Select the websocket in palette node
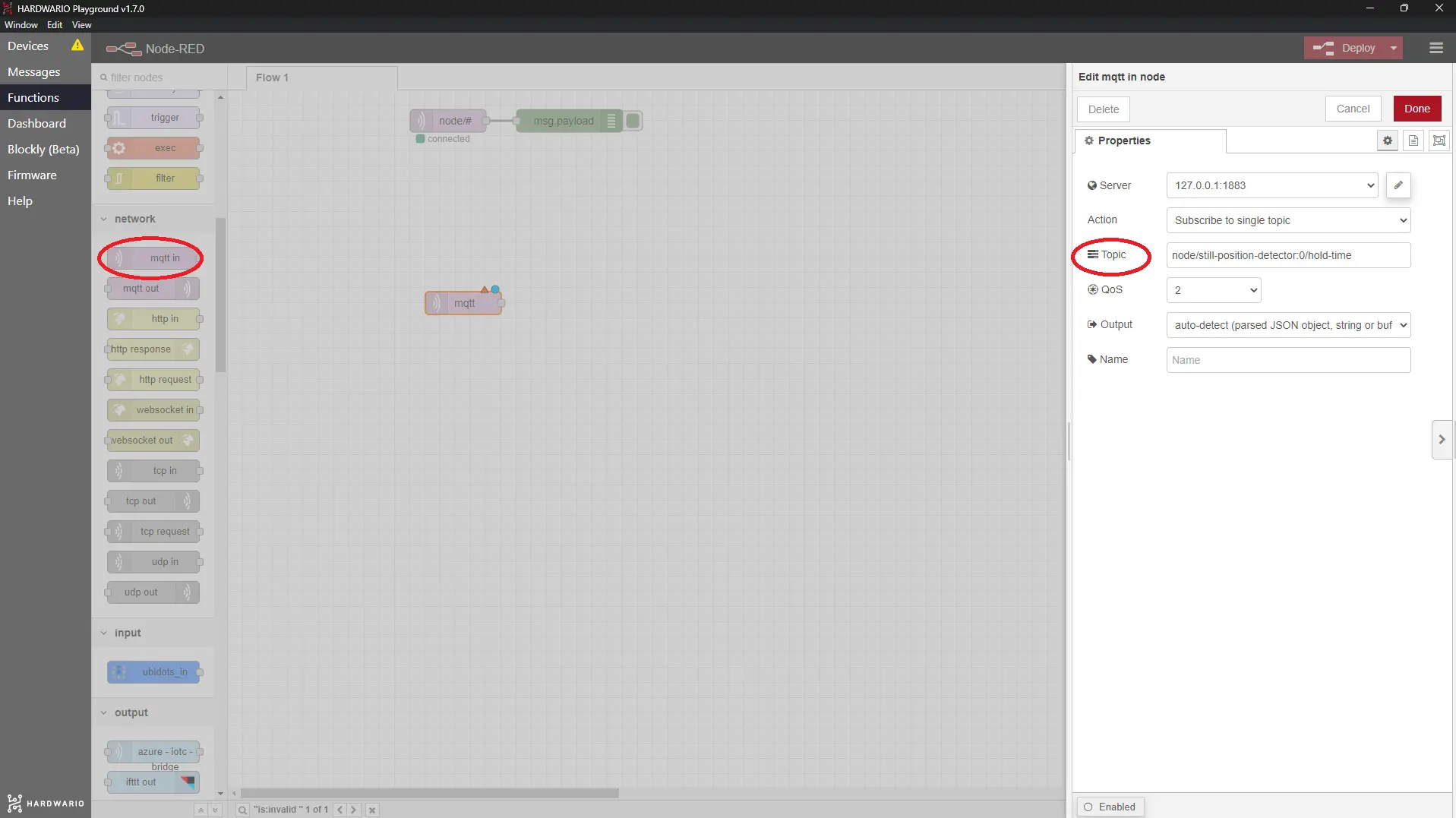Image resolution: width=1456 pixels, height=818 pixels. 153,410
